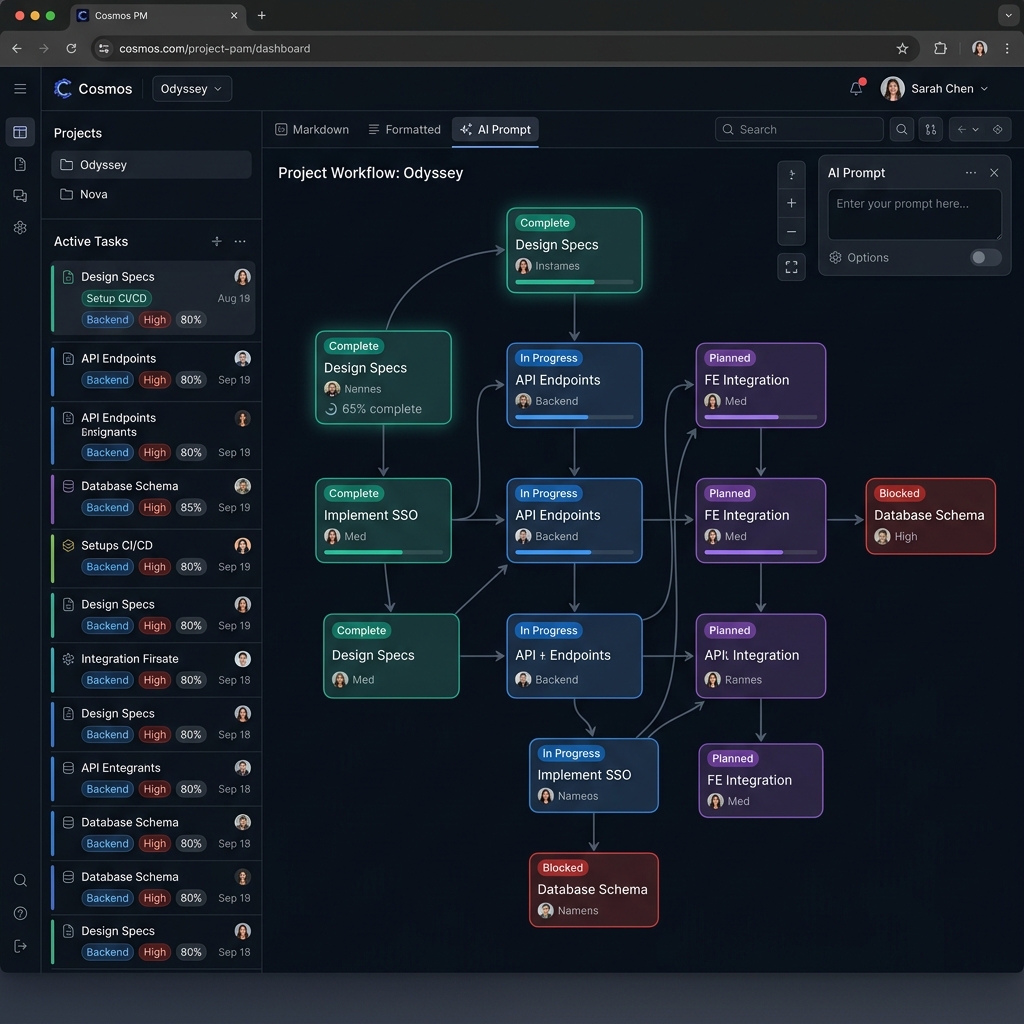Zoom in using the plus control on canvas
This screenshot has width=1024, height=1024.
coord(791,203)
